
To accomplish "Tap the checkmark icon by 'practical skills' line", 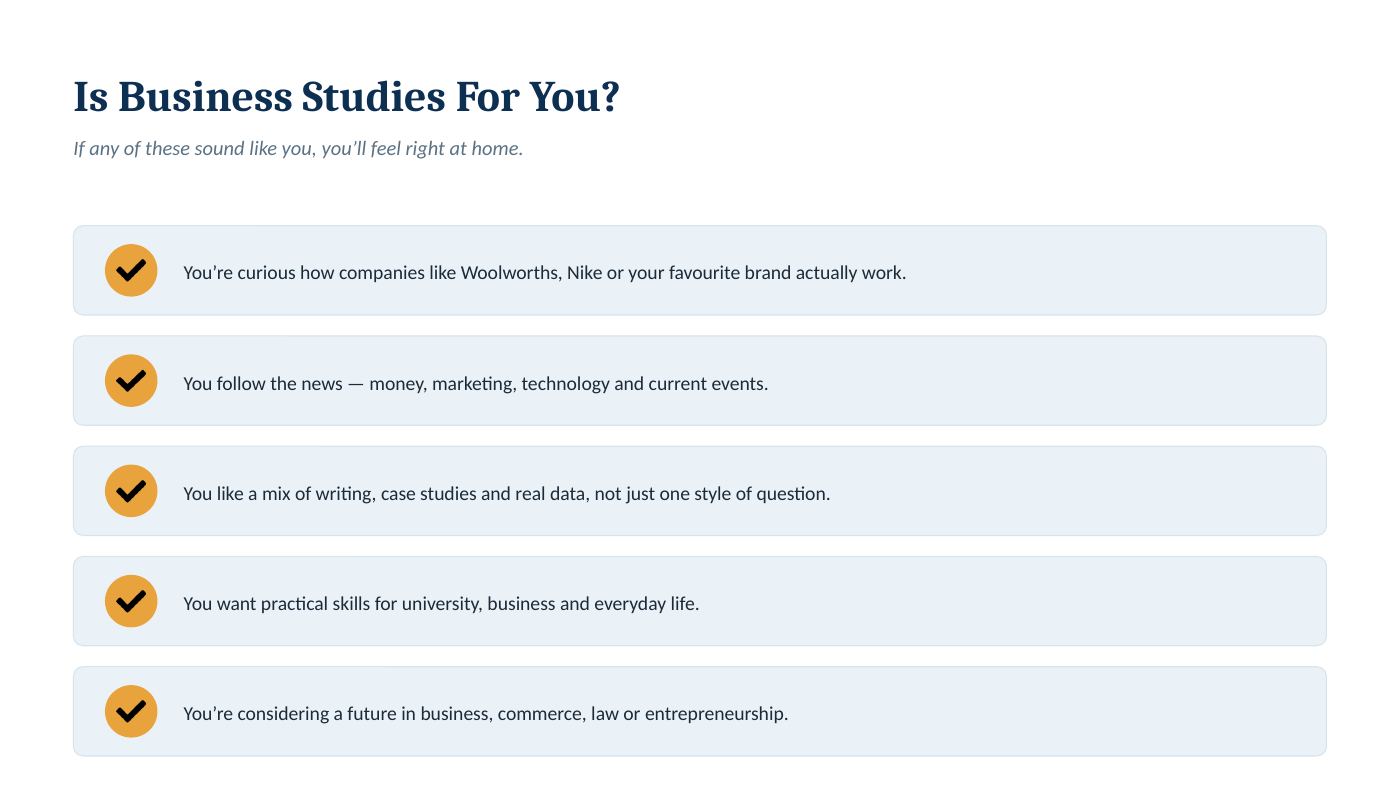I will tap(131, 601).
